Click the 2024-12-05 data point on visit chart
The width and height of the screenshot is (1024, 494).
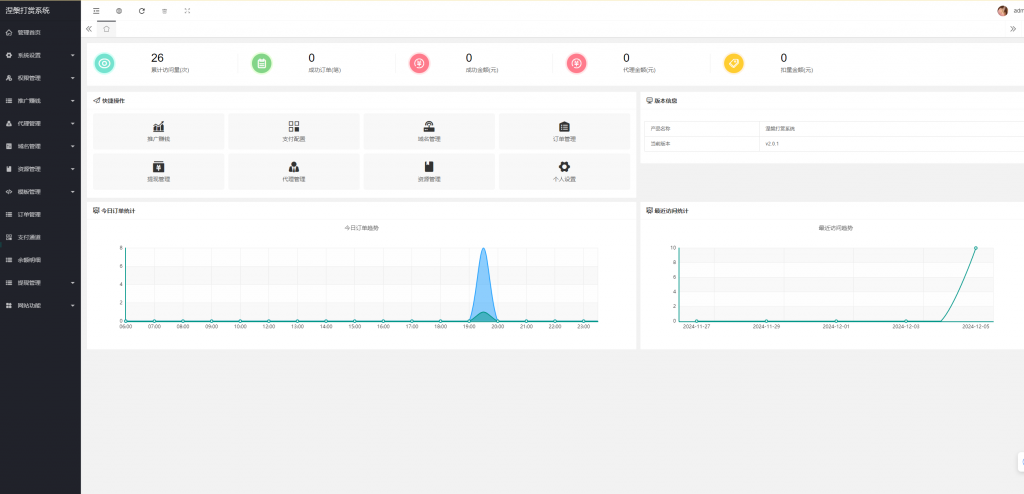[975, 248]
